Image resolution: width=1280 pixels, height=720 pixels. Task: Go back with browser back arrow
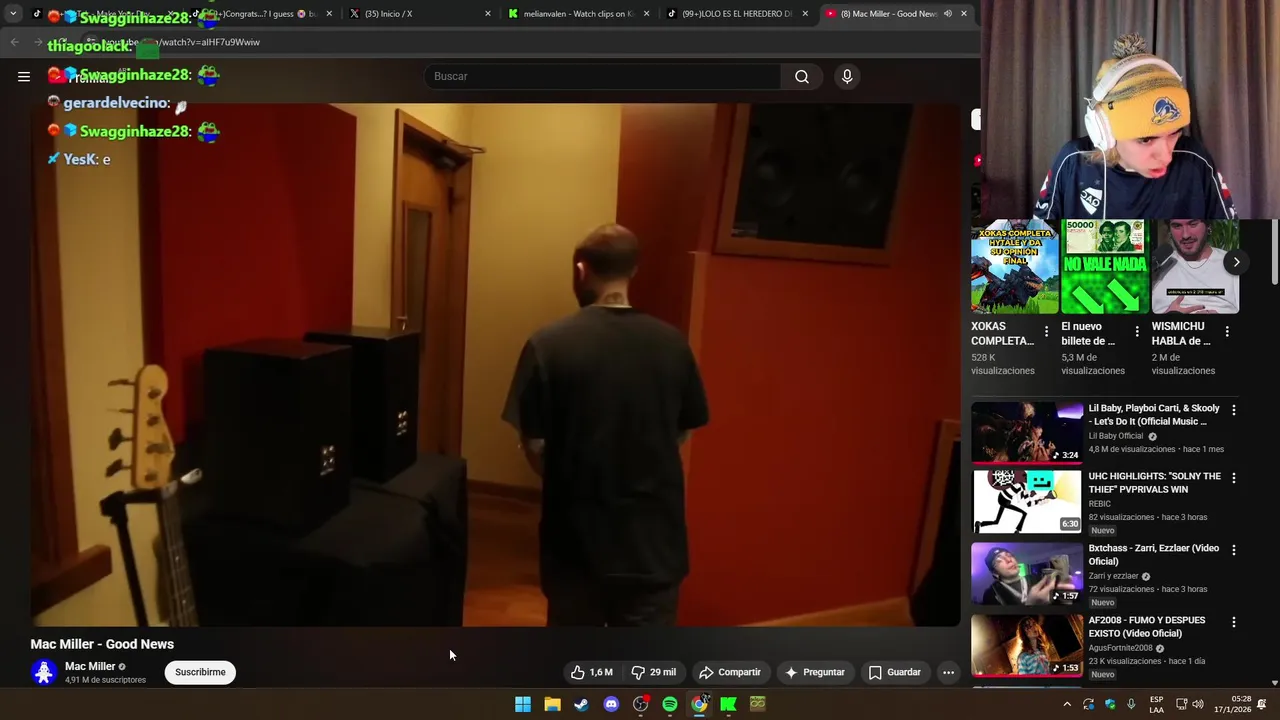14,42
